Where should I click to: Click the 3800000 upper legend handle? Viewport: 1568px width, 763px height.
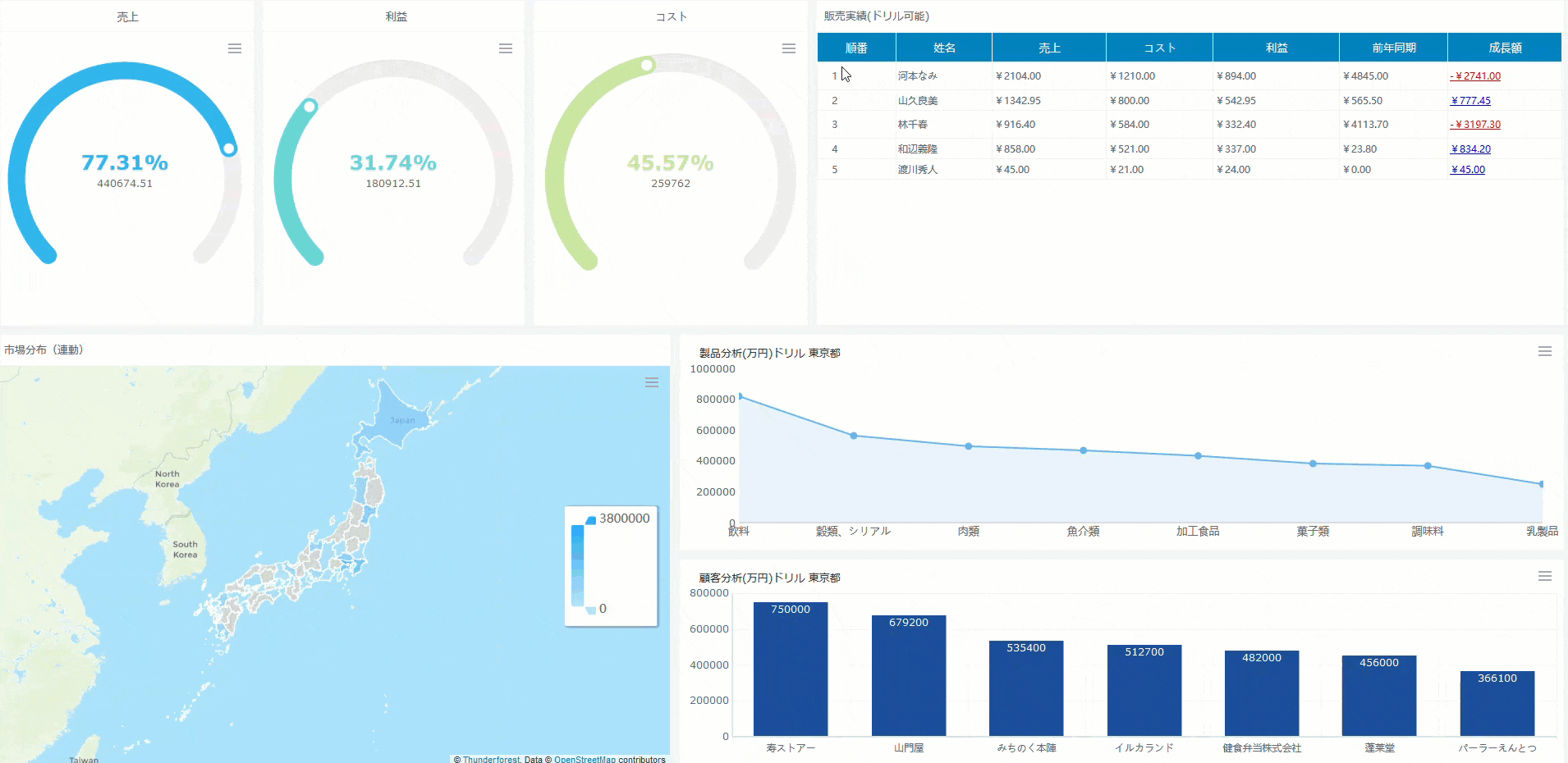590,519
